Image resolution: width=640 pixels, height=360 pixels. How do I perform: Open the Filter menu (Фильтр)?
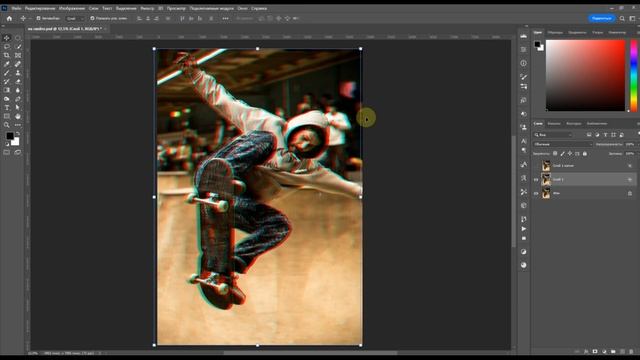pyautogui.click(x=147, y=8)
